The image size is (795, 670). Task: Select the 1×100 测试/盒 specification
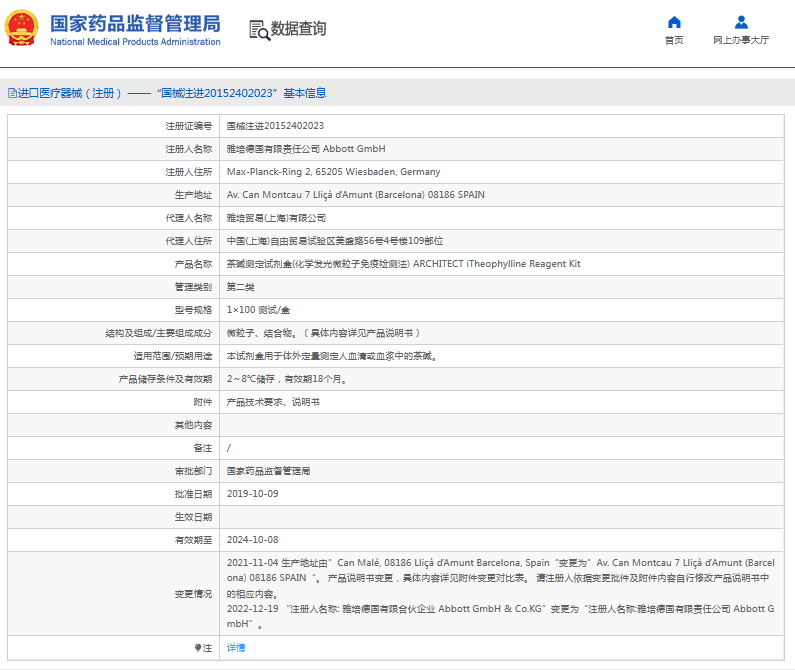pyautogui.click(x=258, y=310)
